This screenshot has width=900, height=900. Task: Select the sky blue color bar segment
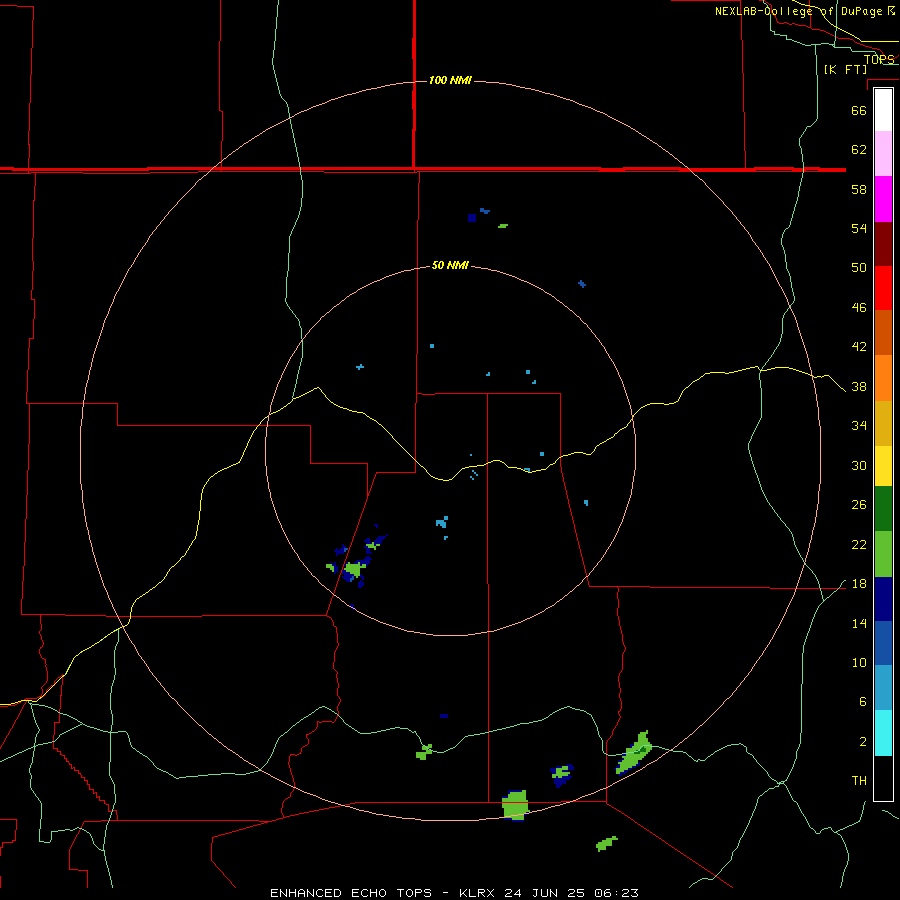point(883,688)
